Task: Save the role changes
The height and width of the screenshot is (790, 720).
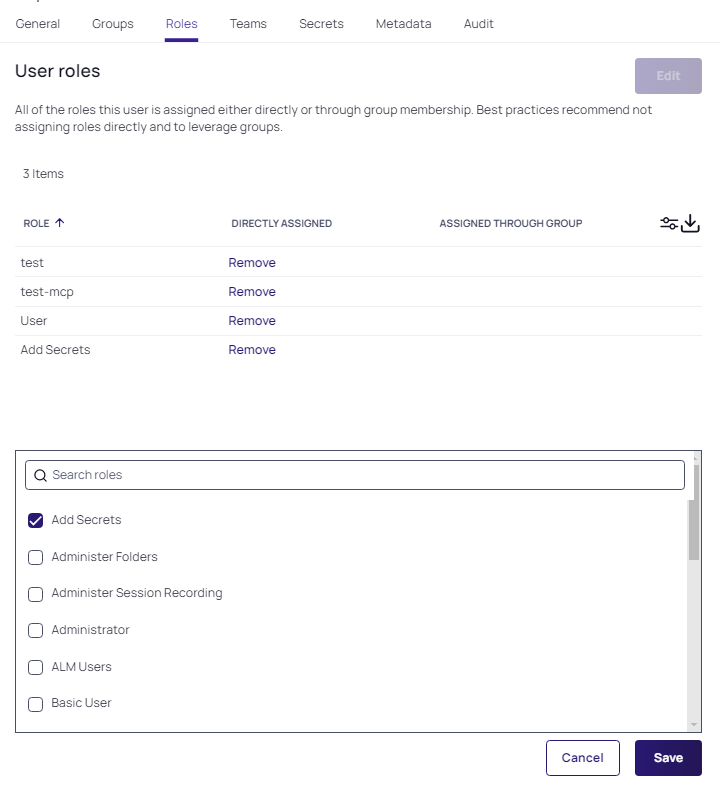Action: pyautogui.click(x=668, y=758)
